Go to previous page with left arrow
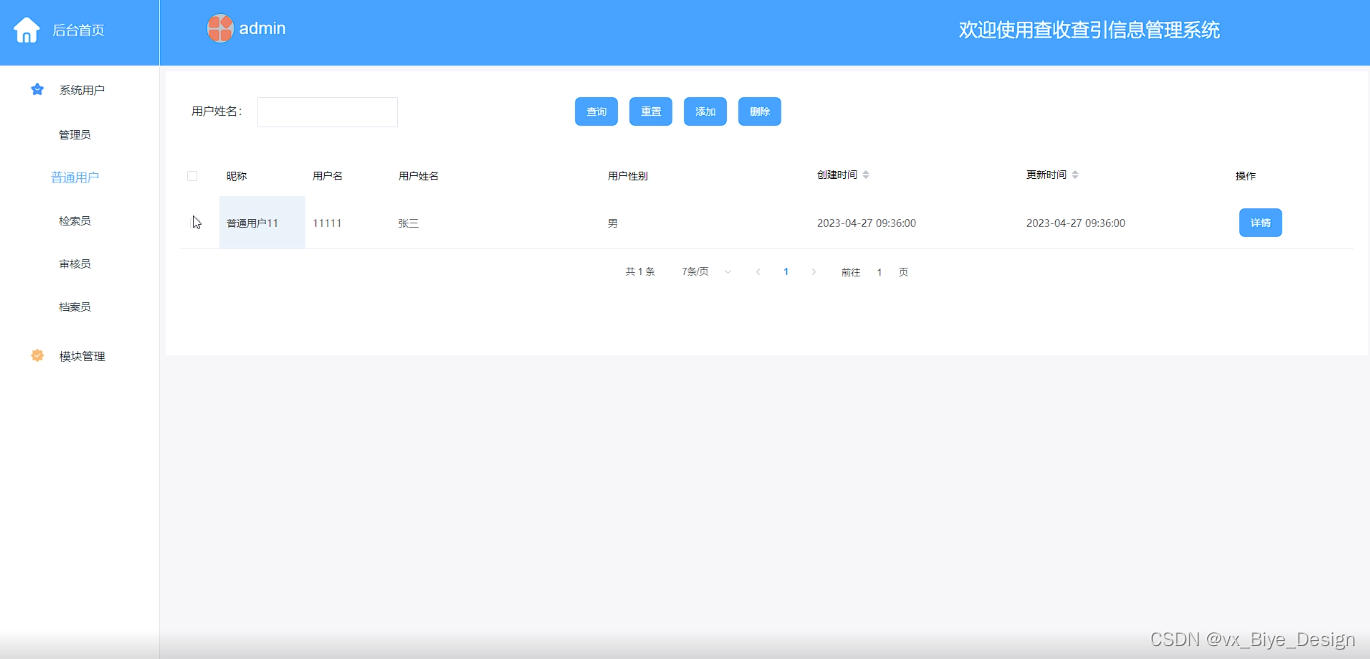 point(758,272)
